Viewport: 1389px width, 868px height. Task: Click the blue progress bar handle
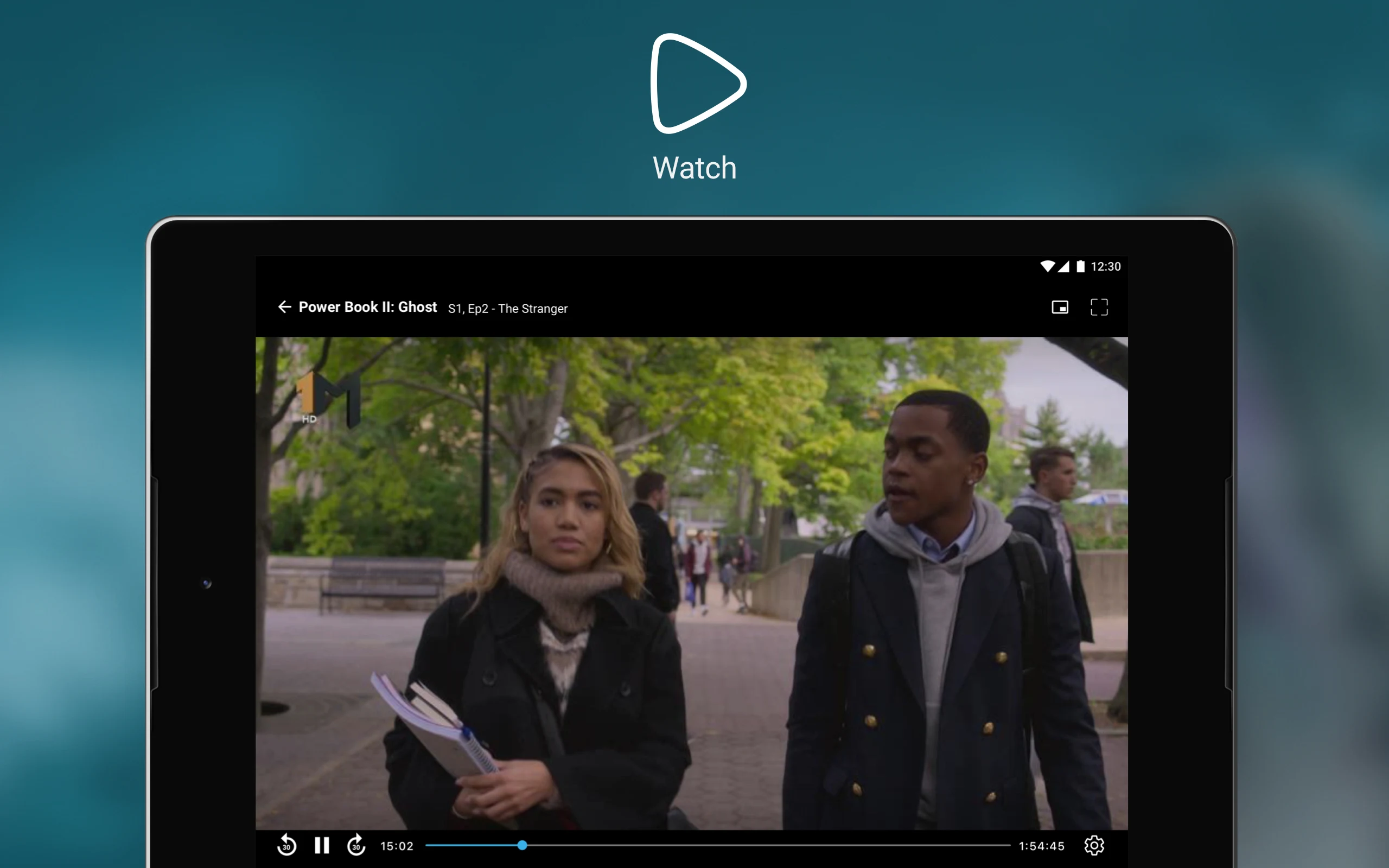coord(522,845)
